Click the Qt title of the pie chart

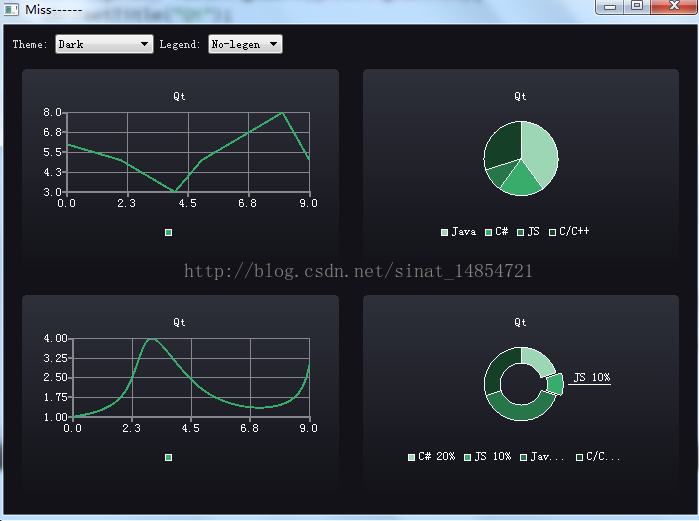[520, 96]
